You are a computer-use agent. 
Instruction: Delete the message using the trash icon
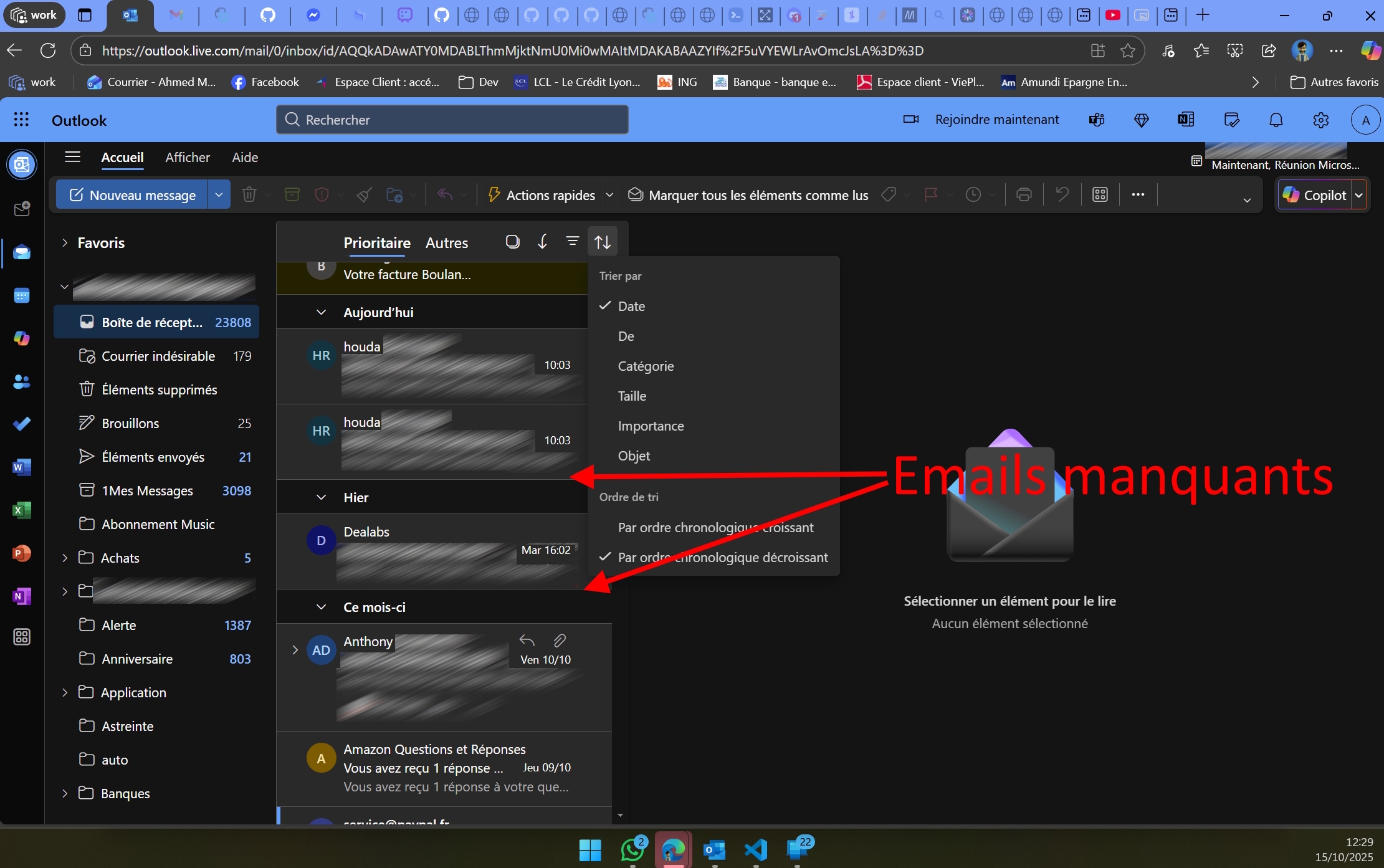pyautogui.click(x=249, y=194)
